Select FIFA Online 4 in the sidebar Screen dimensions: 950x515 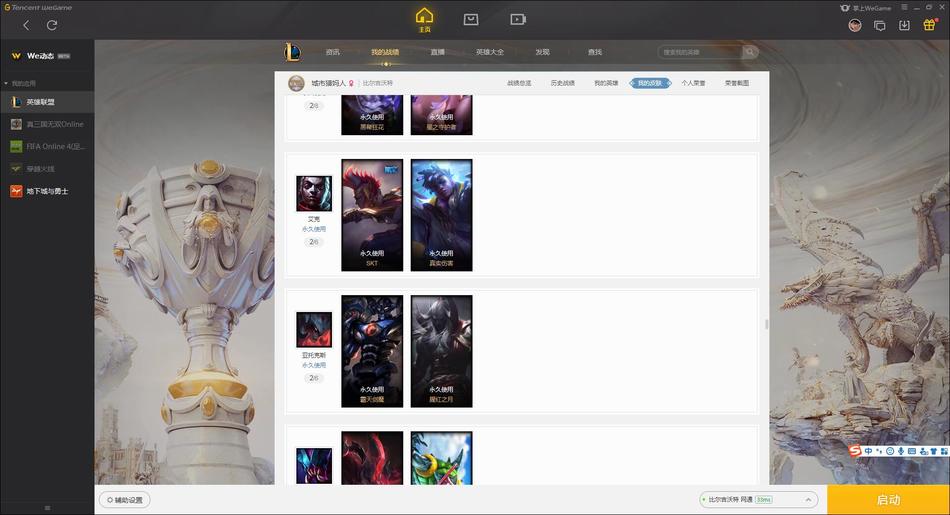(47, 147)
